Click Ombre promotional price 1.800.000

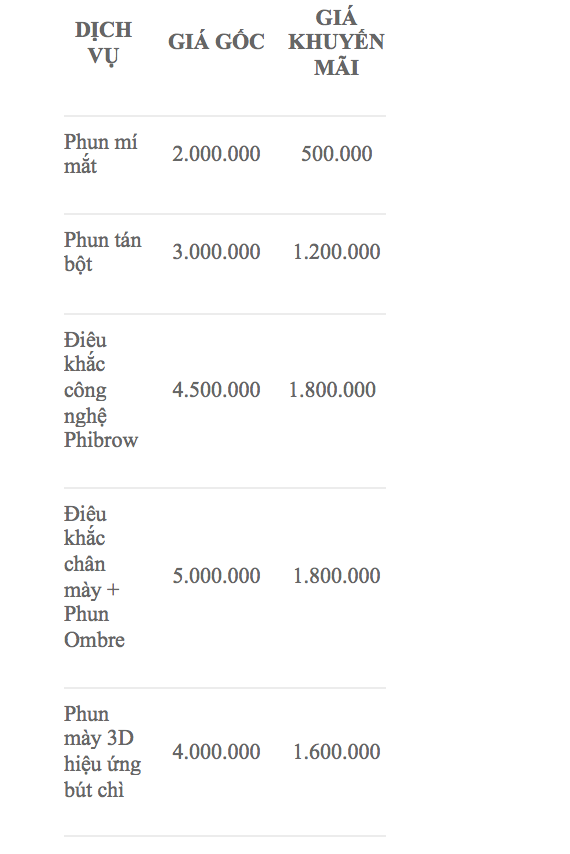336,576
